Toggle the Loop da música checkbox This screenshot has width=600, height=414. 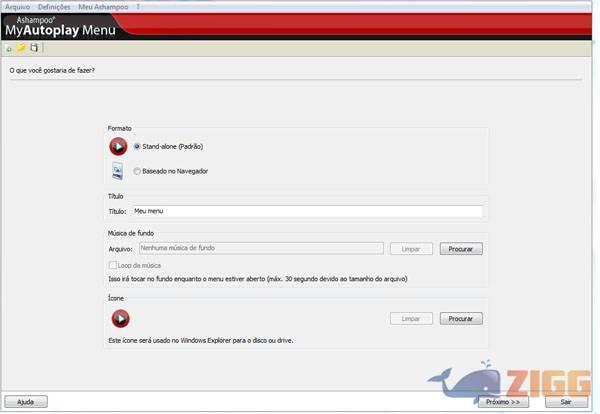(112, 265)
